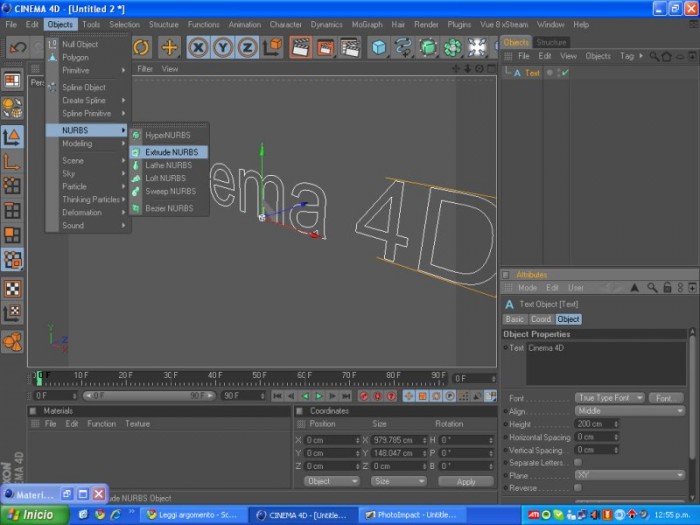Toggle Text object enable checkmark
The image size is (700, 525).
coord(566,72)
